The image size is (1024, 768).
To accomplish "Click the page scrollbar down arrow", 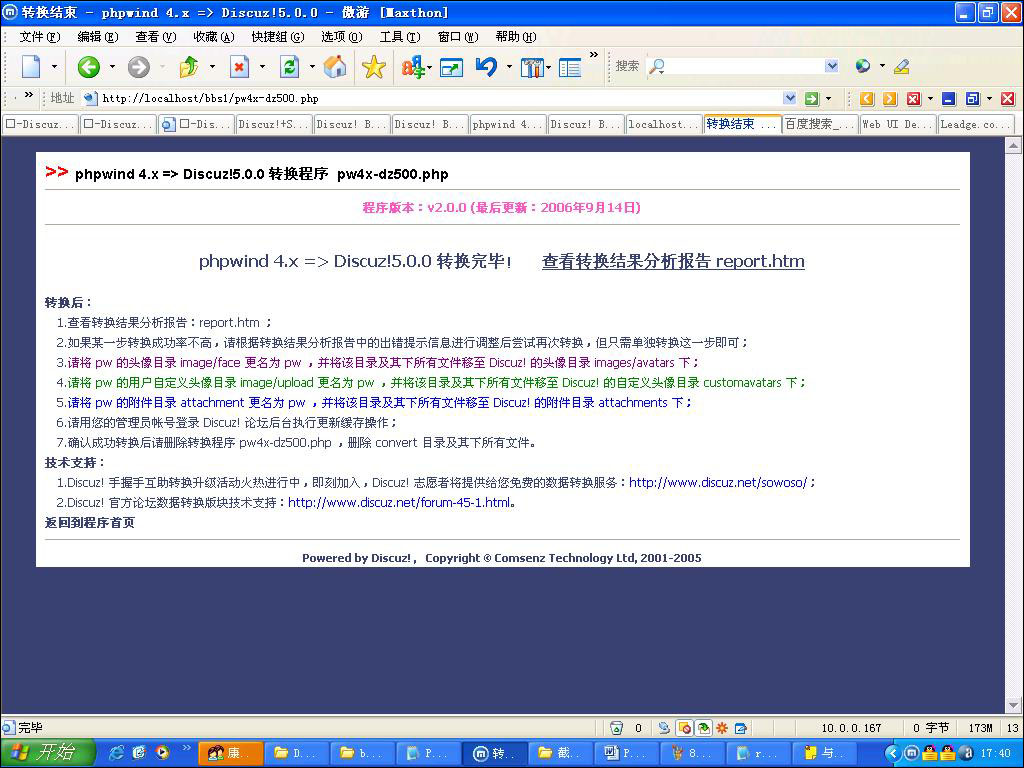I will pyautogui.click(x=1013, y=705).
